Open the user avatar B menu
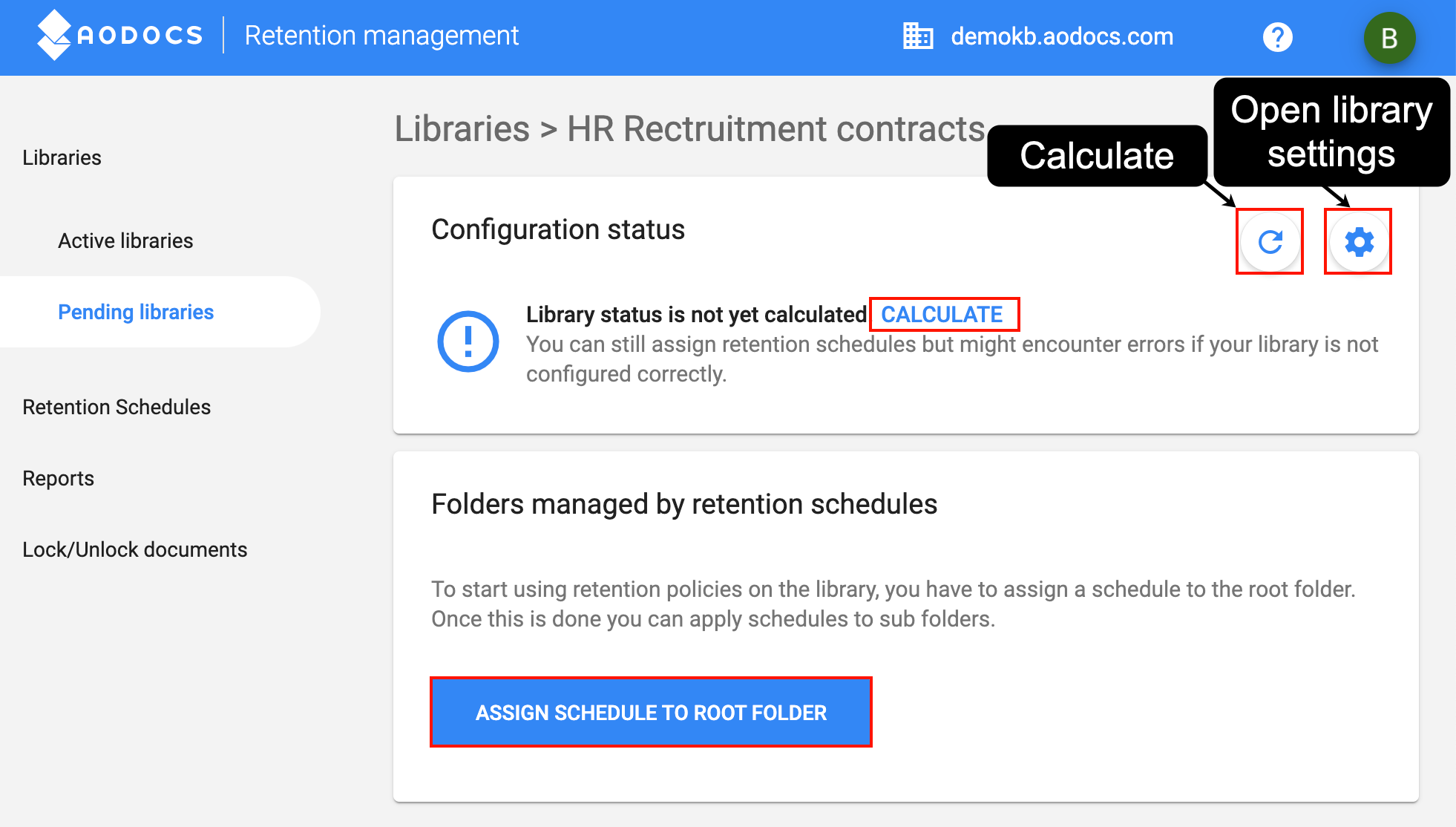 click(x=1389, y=38)
